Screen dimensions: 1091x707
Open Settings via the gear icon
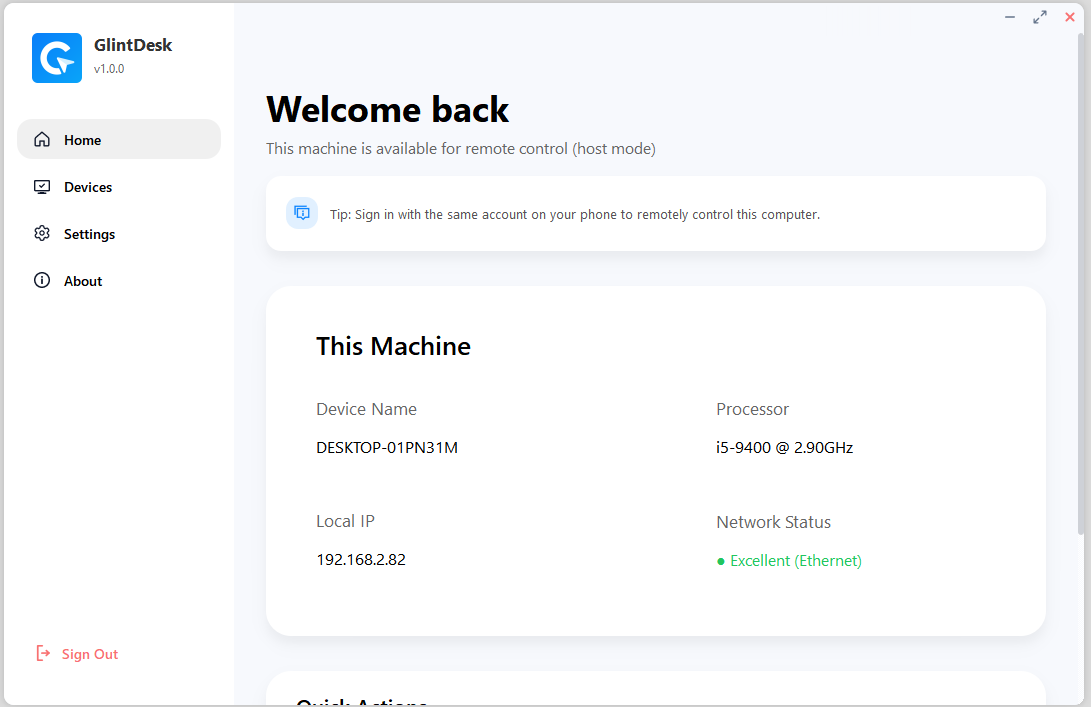pyautogui.click(x=42, y=233)
